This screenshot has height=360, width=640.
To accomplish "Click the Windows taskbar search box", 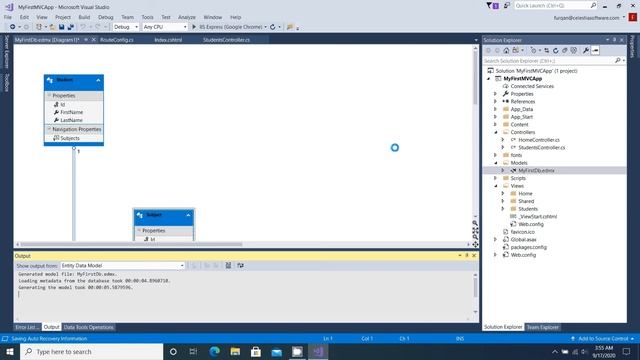I will [x=91, y=351].
